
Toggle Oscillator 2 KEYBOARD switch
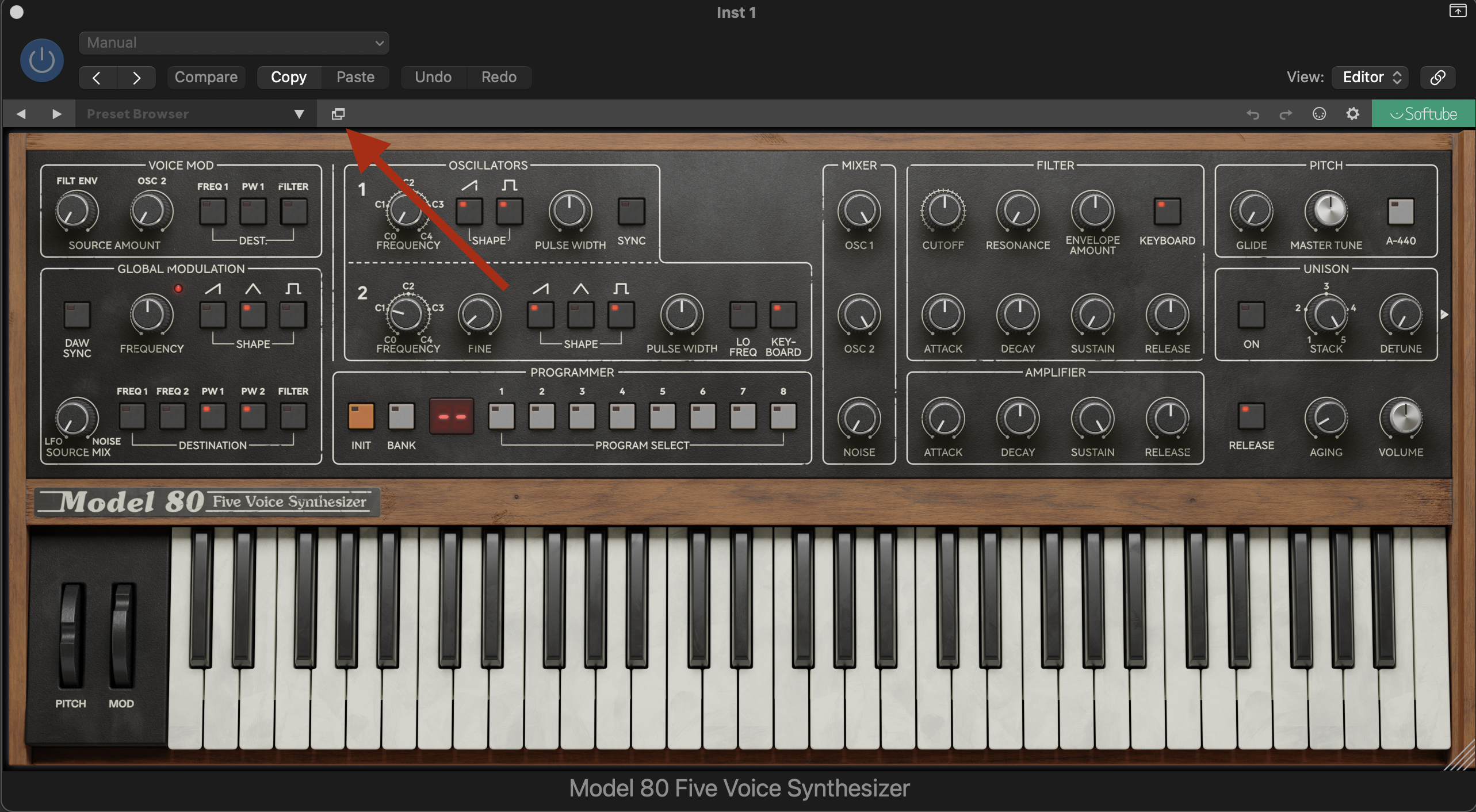click(783, 315)
